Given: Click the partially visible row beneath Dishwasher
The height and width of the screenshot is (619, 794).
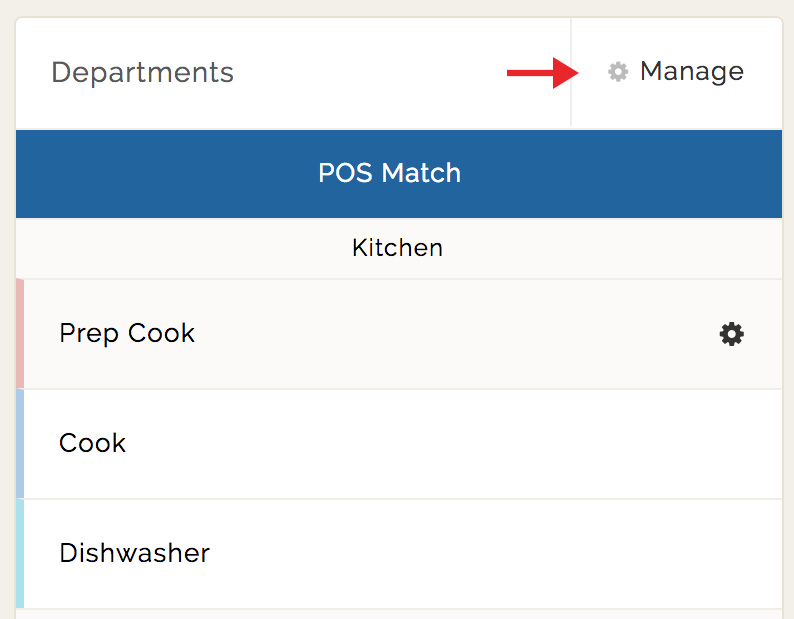Looking at the screenshot, I should pos(399,614).
